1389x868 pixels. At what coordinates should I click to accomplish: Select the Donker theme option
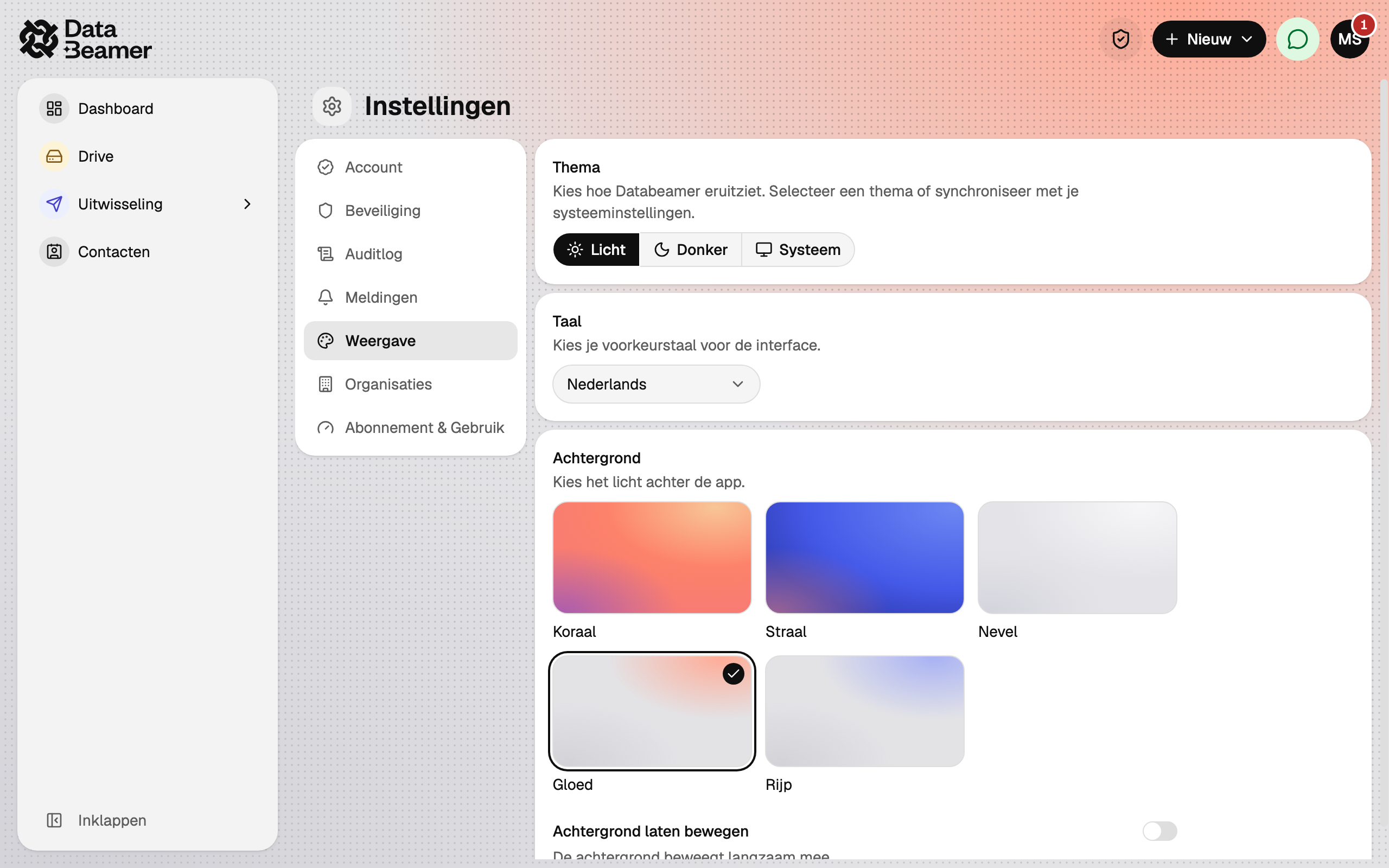[691, 250]
